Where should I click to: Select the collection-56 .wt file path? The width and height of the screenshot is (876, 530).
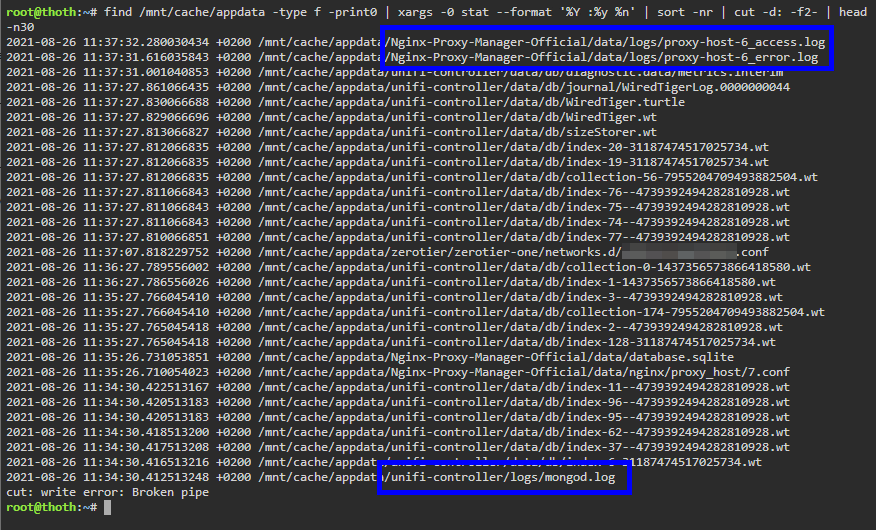click(x=538, y=178)
